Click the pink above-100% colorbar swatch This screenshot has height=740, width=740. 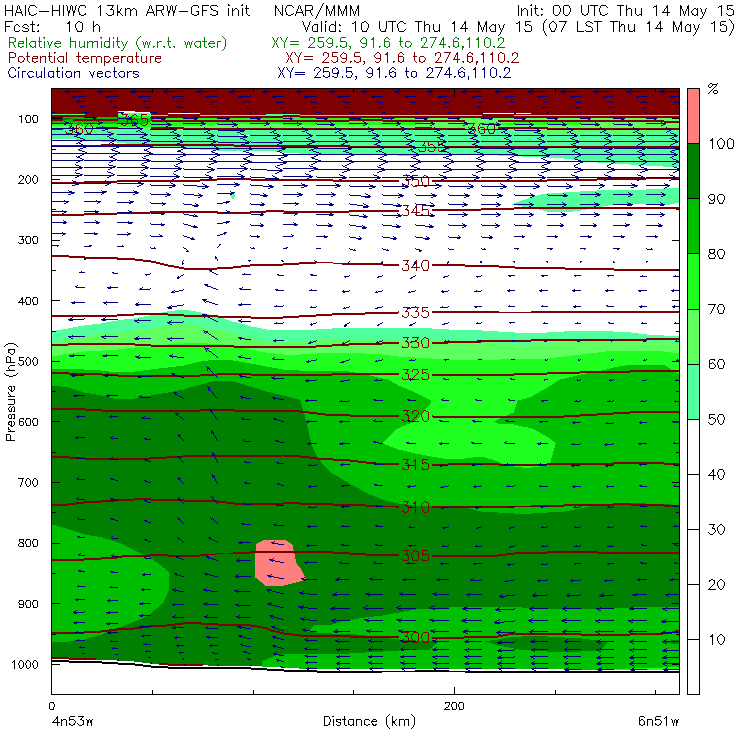(x=693, y=116)
